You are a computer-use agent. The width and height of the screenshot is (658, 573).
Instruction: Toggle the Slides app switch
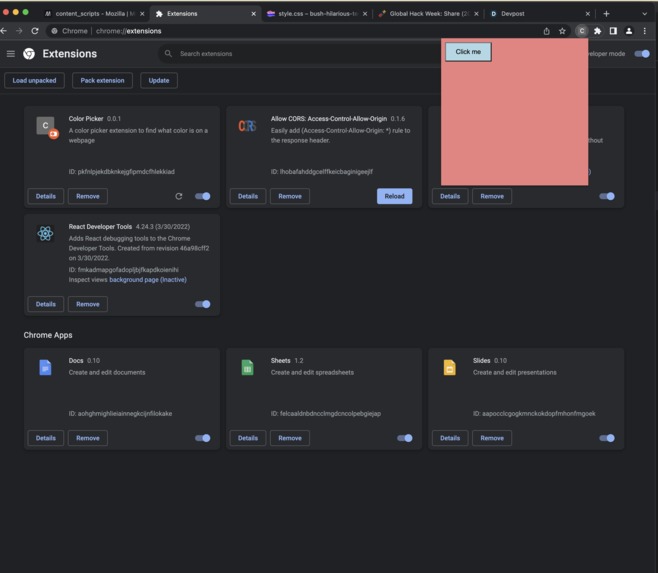click(x=607, y=438)
